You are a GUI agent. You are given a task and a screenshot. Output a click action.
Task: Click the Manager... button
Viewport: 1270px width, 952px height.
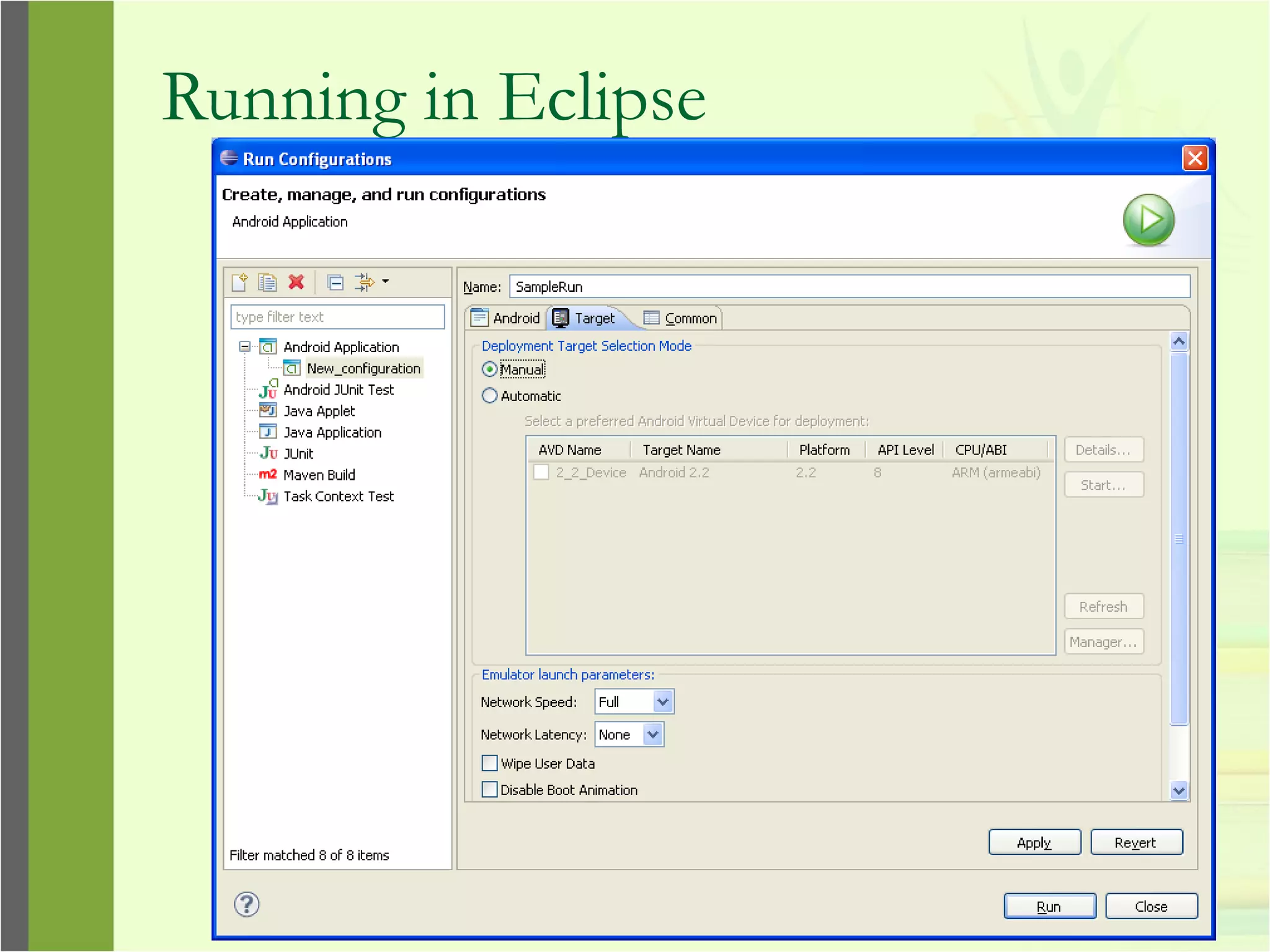pyautogui.click(x=1104, y=642)
